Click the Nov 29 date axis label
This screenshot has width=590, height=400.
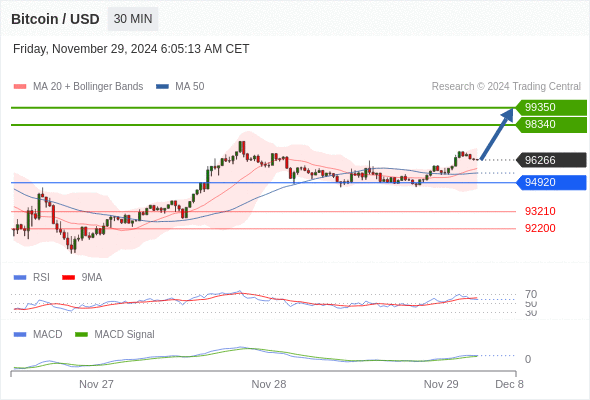(x=441, y=384)
